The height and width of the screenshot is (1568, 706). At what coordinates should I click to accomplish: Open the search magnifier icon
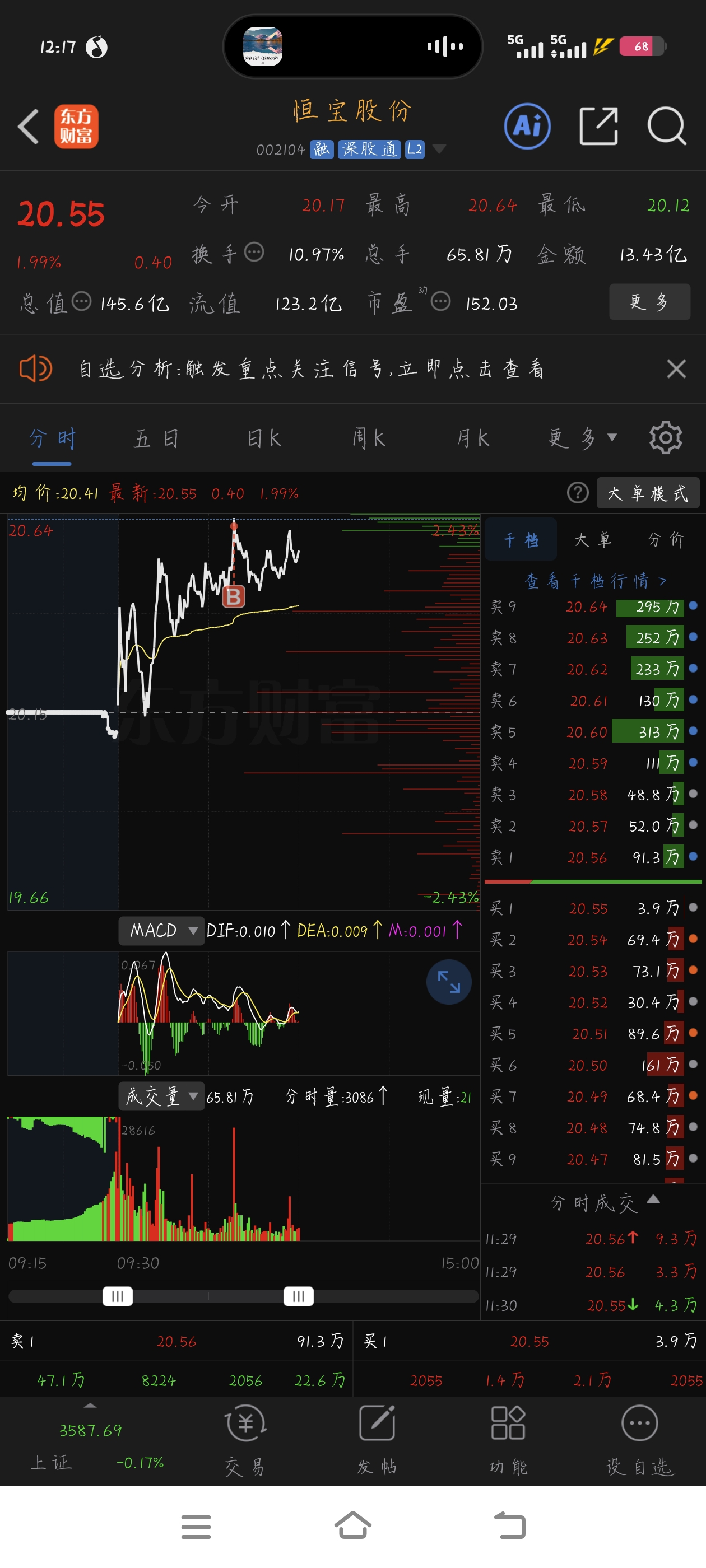tap(666, 126)
